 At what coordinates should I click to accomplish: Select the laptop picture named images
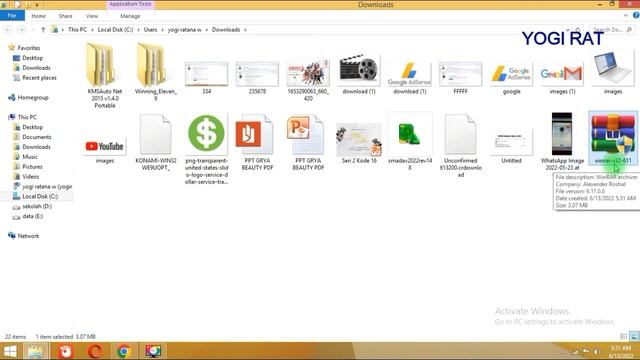click(x=613, y=73)
